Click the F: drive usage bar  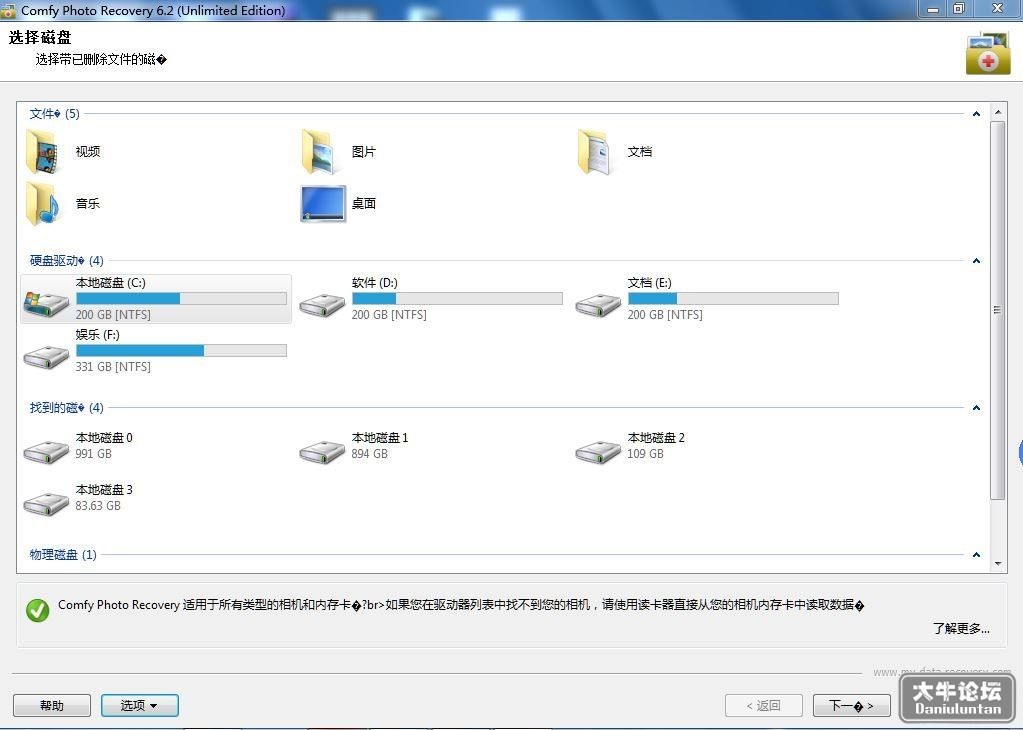[x=181, y=350]
